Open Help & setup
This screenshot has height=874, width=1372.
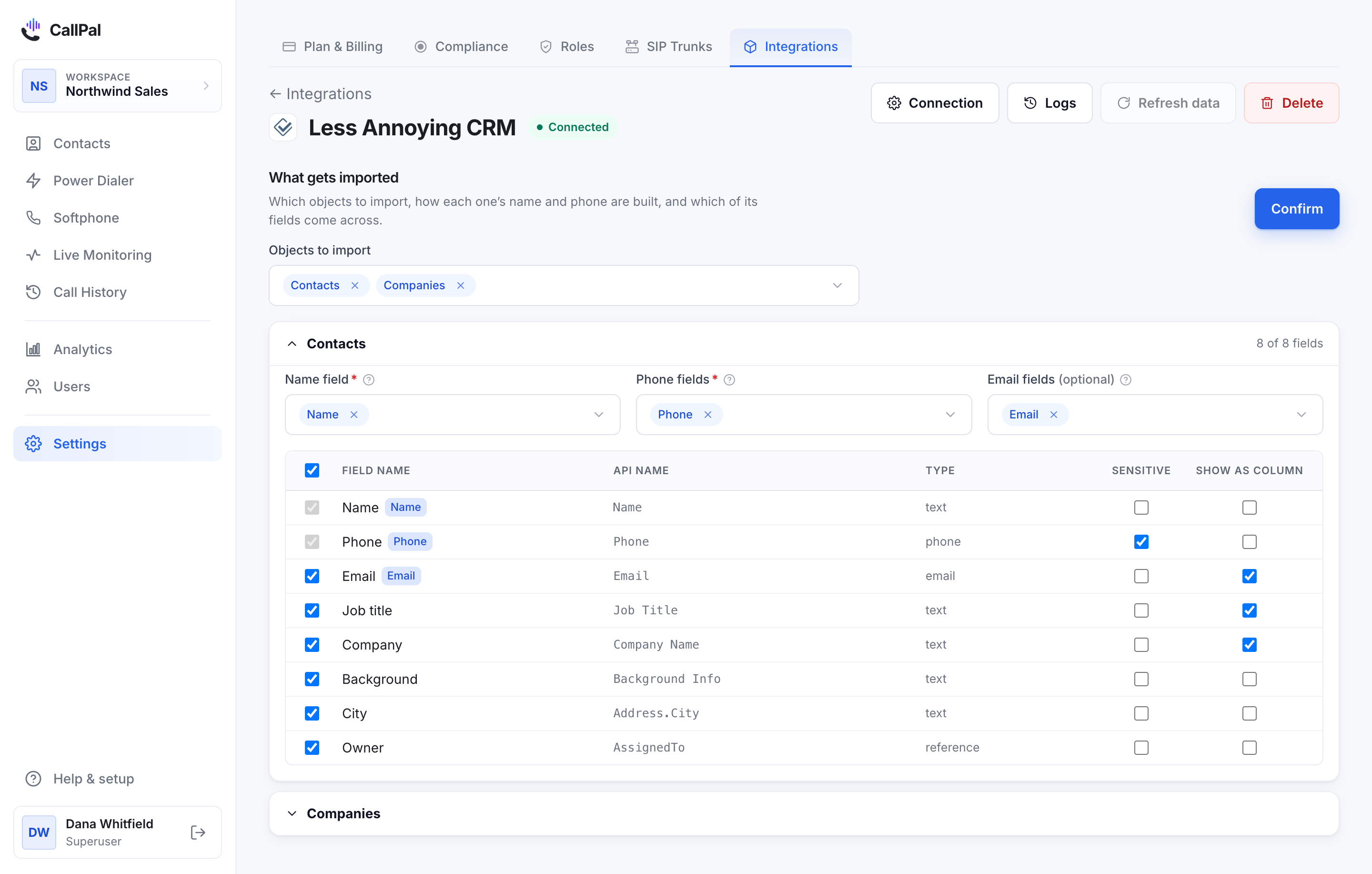click(x=117, y=779)
